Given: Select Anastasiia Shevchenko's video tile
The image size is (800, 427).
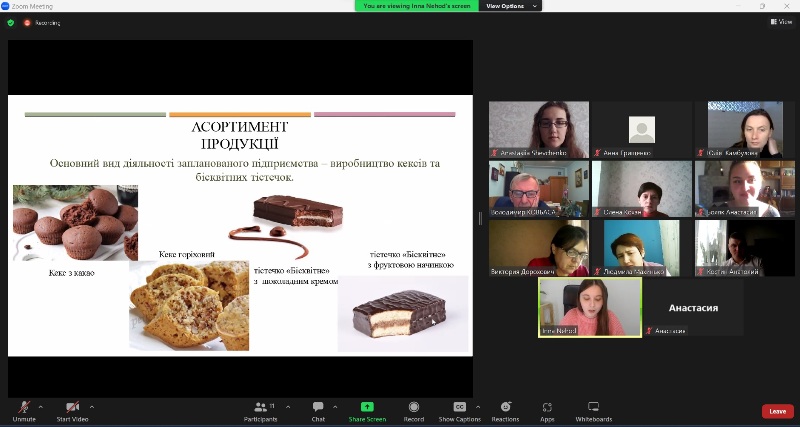Looking at the screenshot, I should coord(539,129).
